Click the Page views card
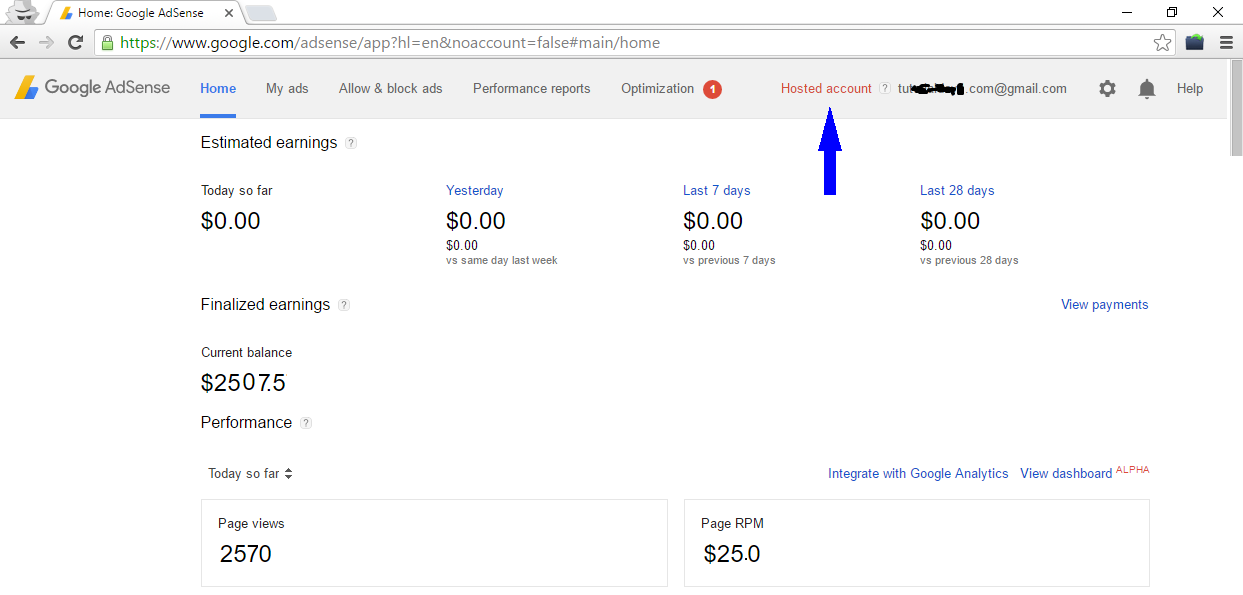1243x595 pixels. (434, 543)
